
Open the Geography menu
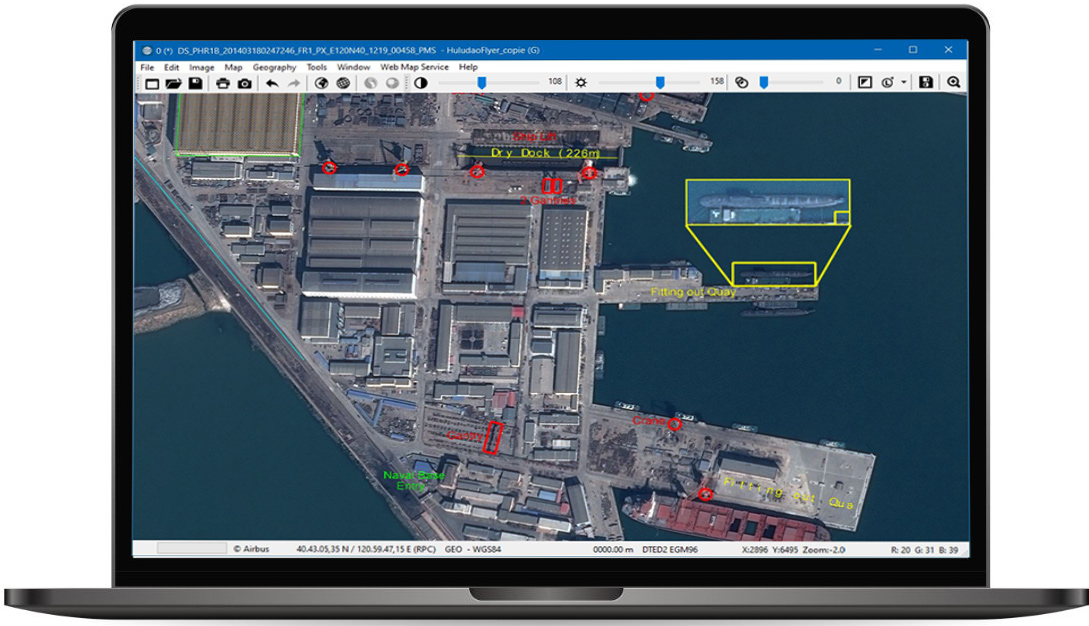click(276, 67)
